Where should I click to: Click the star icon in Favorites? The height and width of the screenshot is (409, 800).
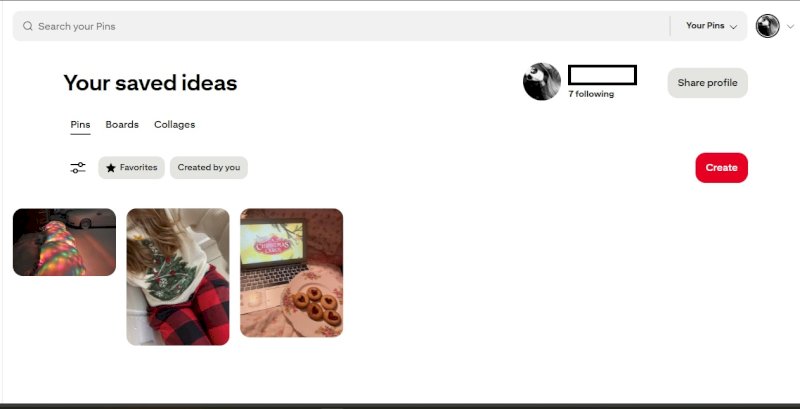tap(111, 168)
